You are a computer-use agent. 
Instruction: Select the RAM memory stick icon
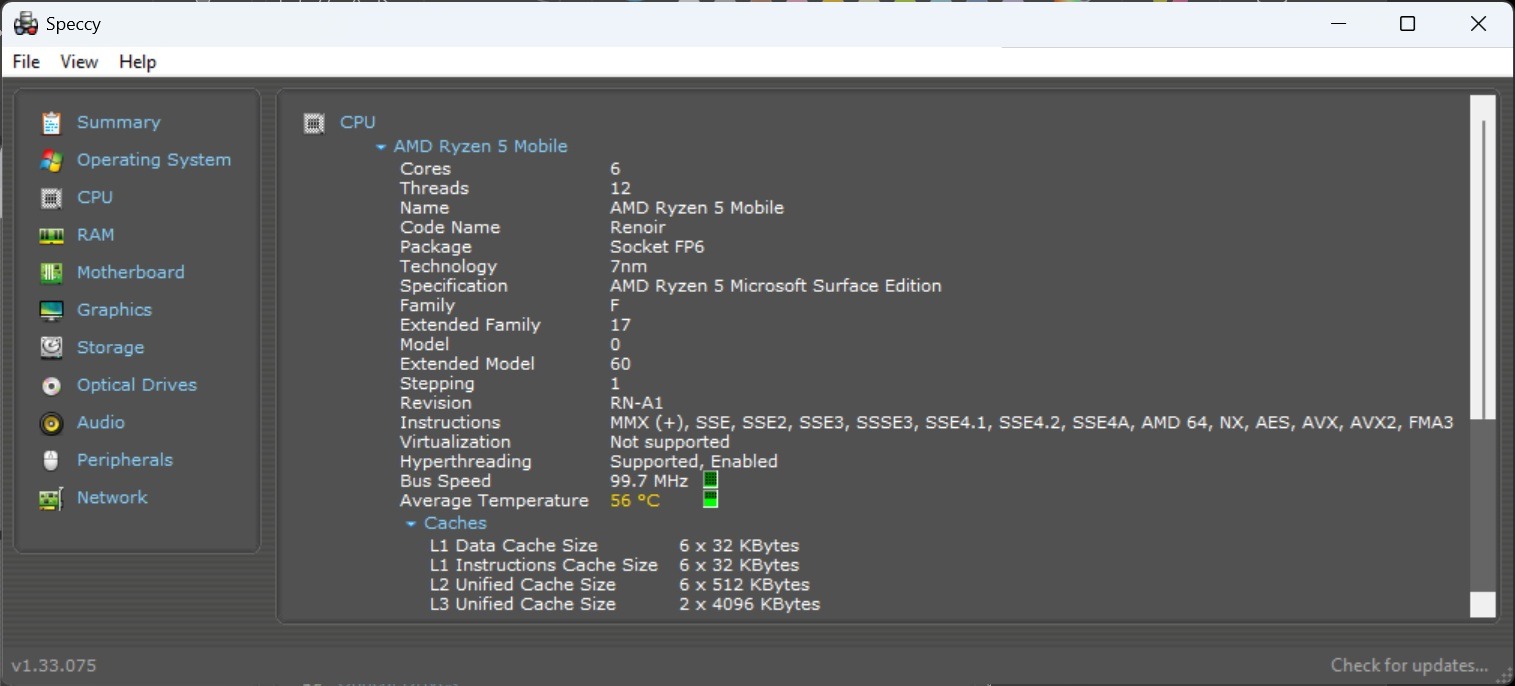tap(51, 235)
